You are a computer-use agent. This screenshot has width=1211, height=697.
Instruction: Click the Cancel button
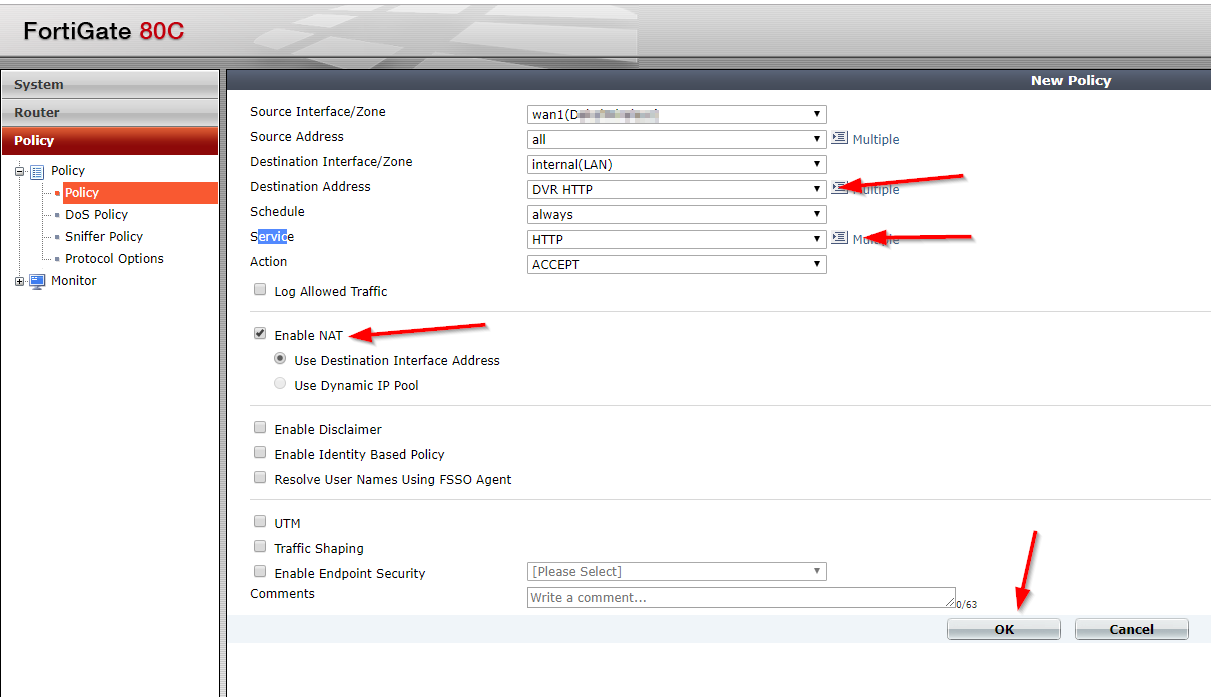pos(1131,628)
